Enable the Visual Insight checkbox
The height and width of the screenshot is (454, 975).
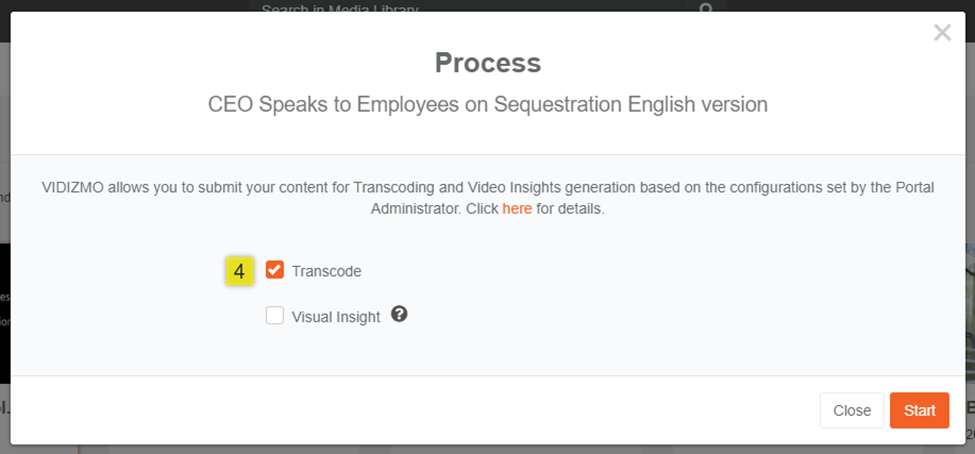[x=275, y=316]
